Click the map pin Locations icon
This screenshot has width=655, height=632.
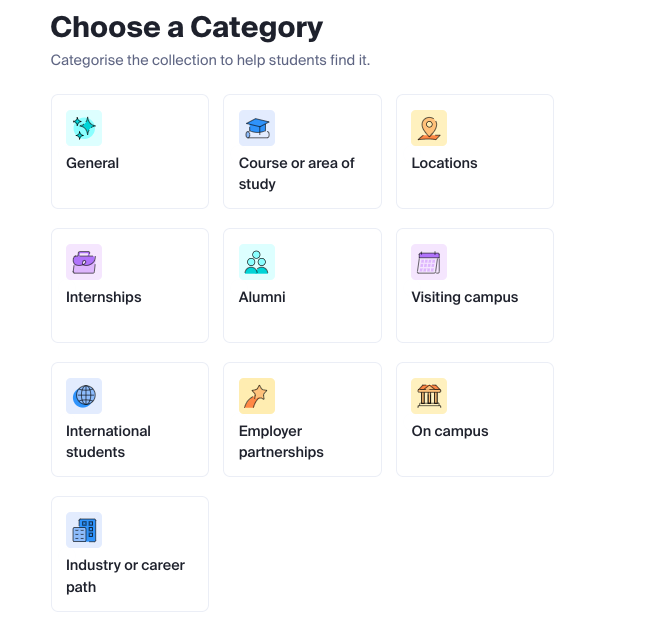(x=429, y=128)
